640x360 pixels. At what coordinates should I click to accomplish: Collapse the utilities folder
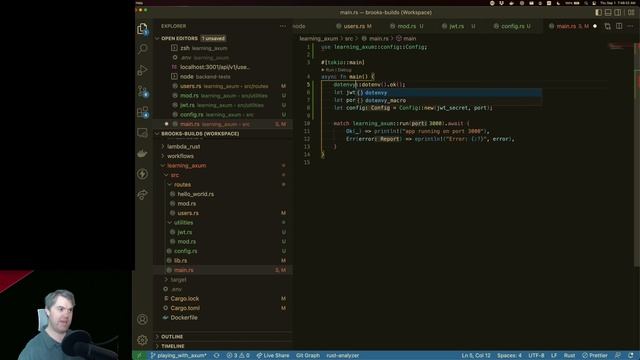pyautogui.click(x=183, y=222)
